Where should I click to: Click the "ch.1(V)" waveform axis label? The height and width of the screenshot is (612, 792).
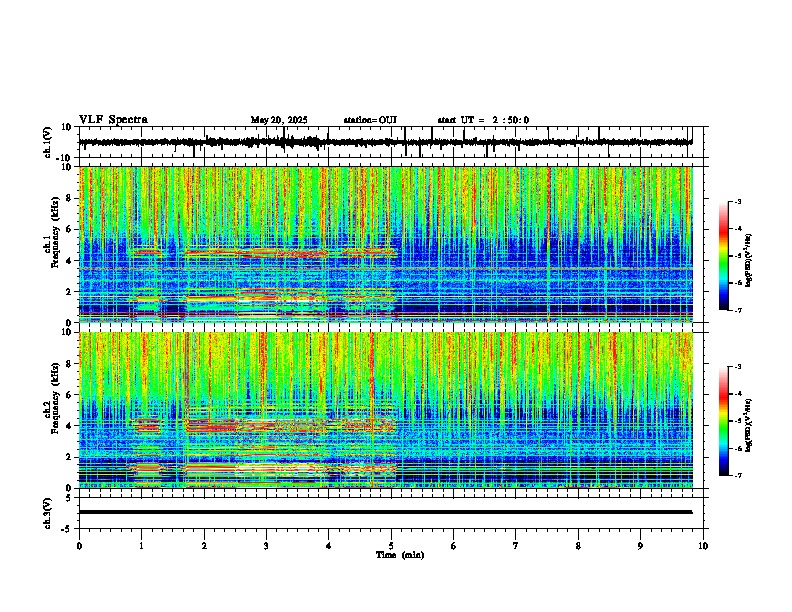48,142
